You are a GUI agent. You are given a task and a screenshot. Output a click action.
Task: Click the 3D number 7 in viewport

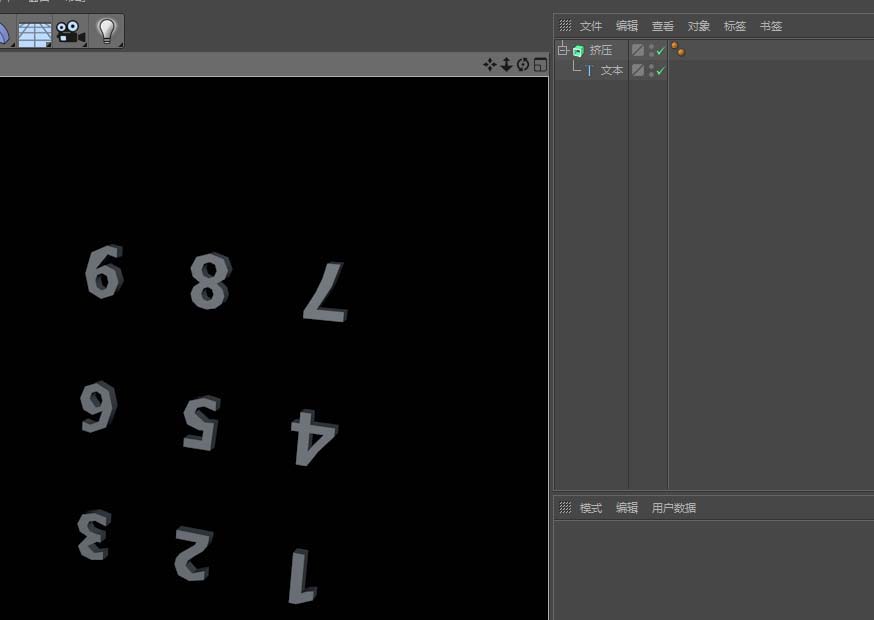tap(326, 292)
